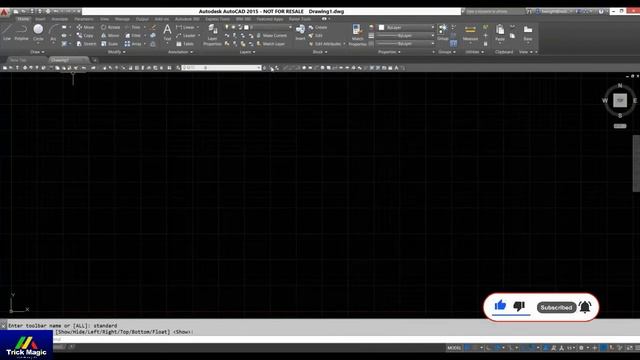Activate the Scale command
640x360 pixels.
click(109, 44)
